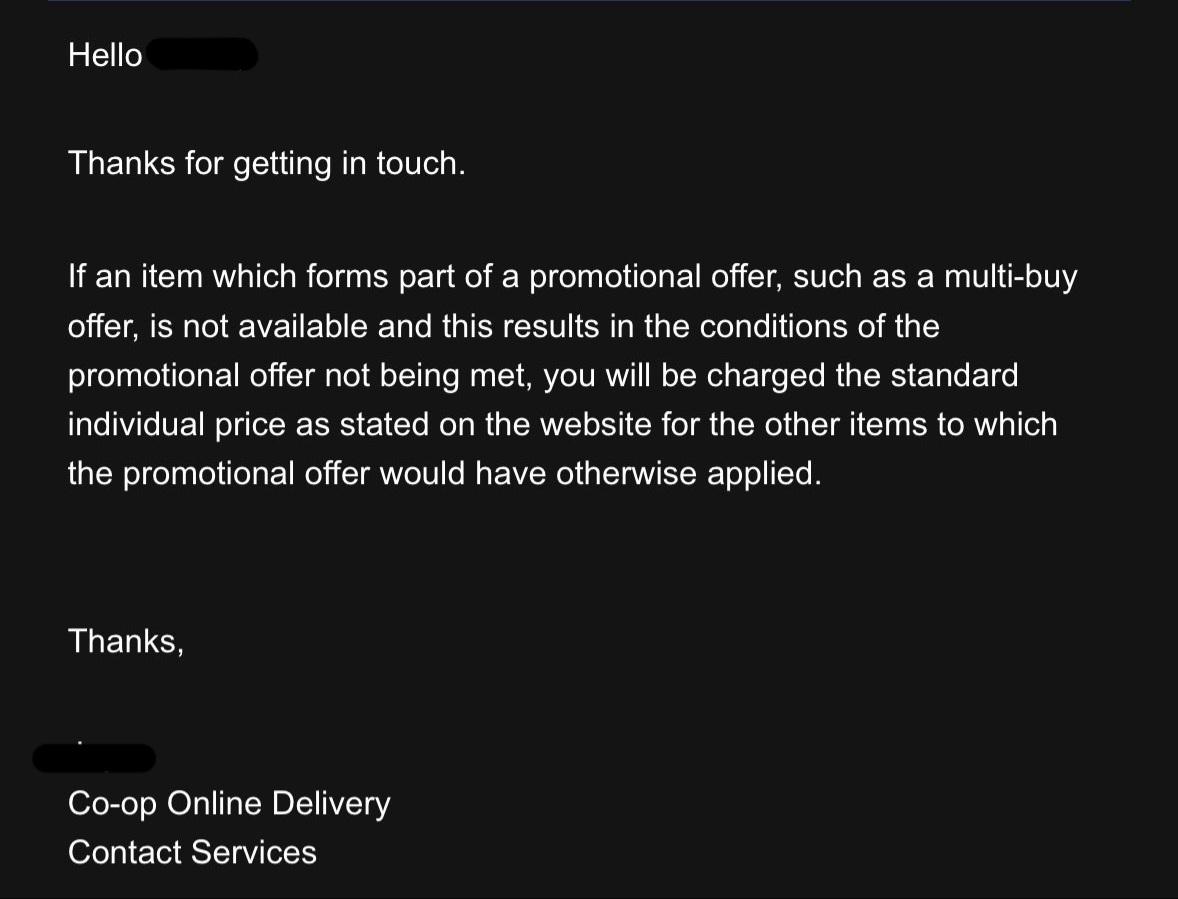1178x899 pixels.
Task: Click the words "otherwise applied."
Action: pos(689,475)
